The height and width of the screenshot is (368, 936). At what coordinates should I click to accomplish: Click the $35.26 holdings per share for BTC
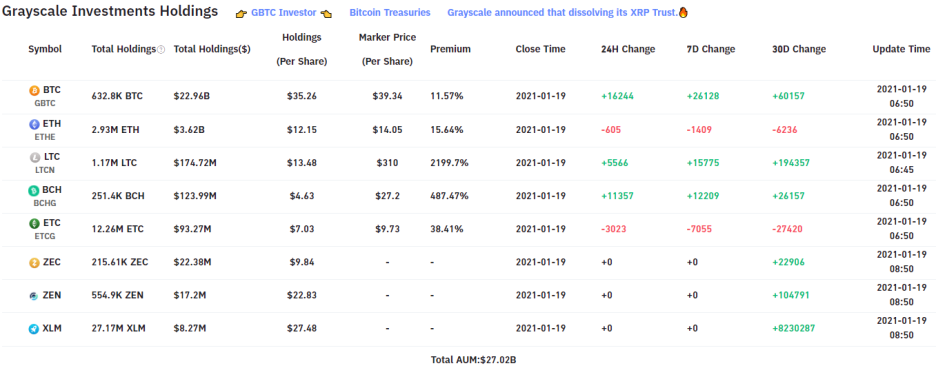click(301, 96)
